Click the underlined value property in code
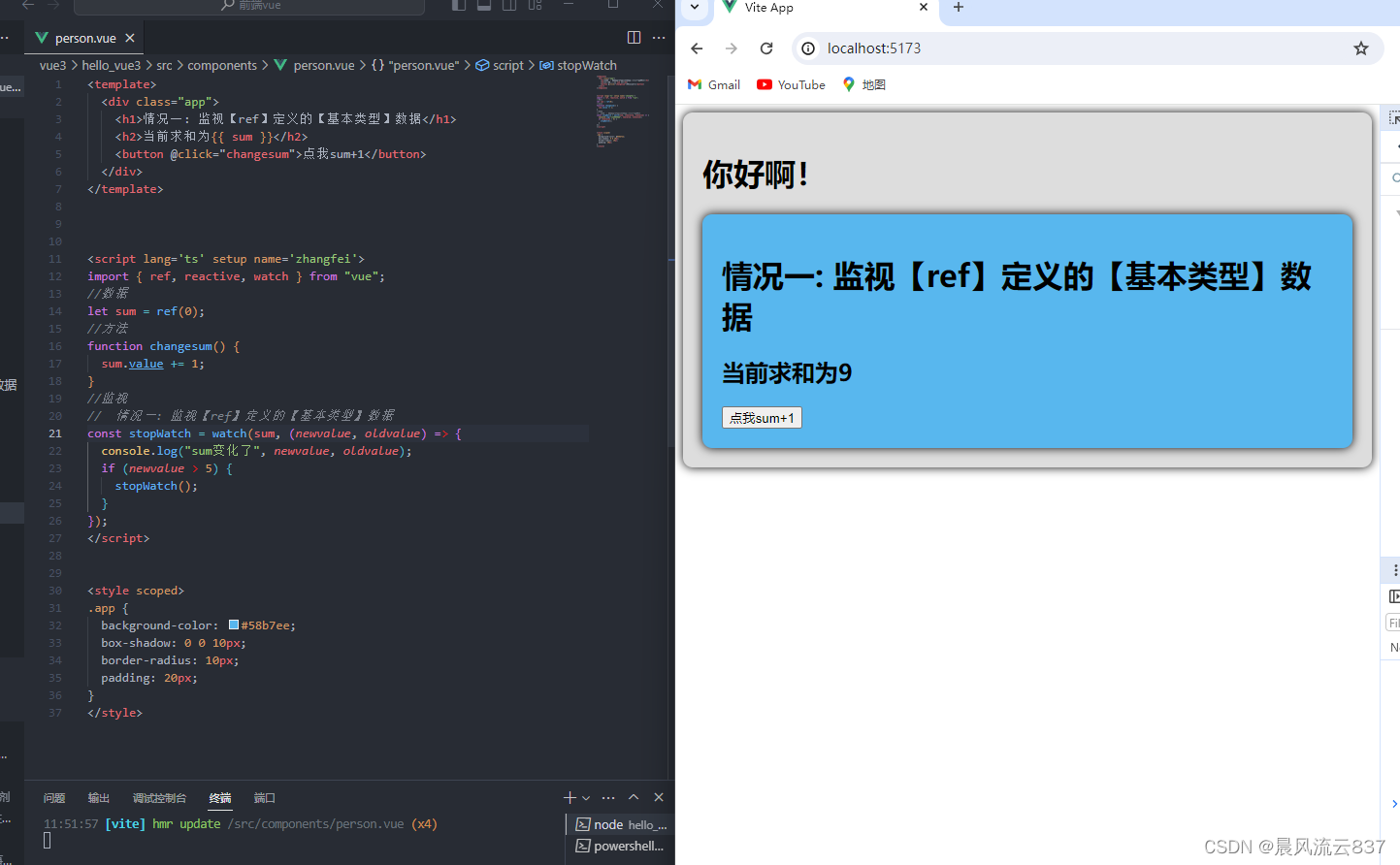 point(147,364)
